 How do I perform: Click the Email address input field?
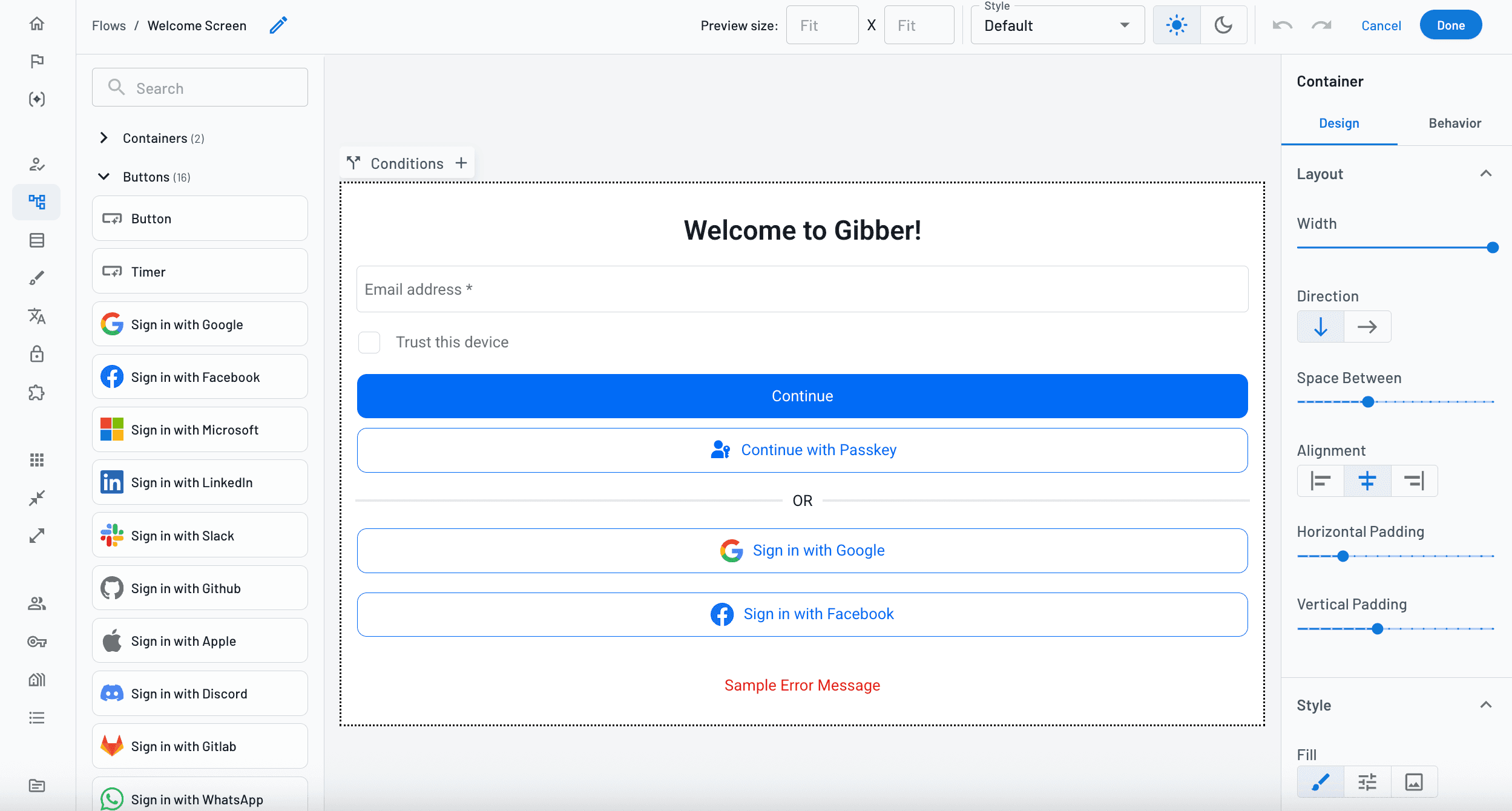click(x=802, y=289)
